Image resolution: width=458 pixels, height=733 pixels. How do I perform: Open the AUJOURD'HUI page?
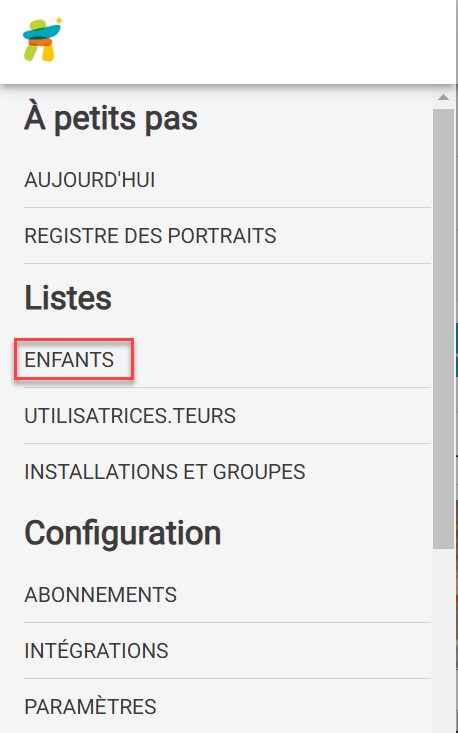tap(90, 180)
